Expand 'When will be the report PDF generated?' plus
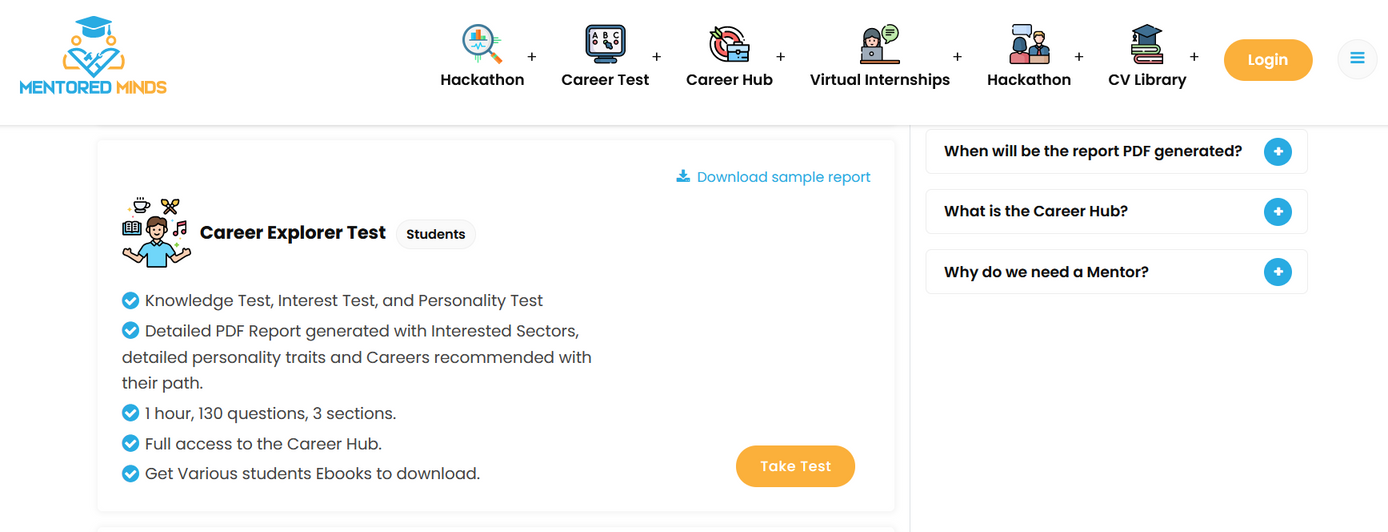 (x=1278, y=152)
